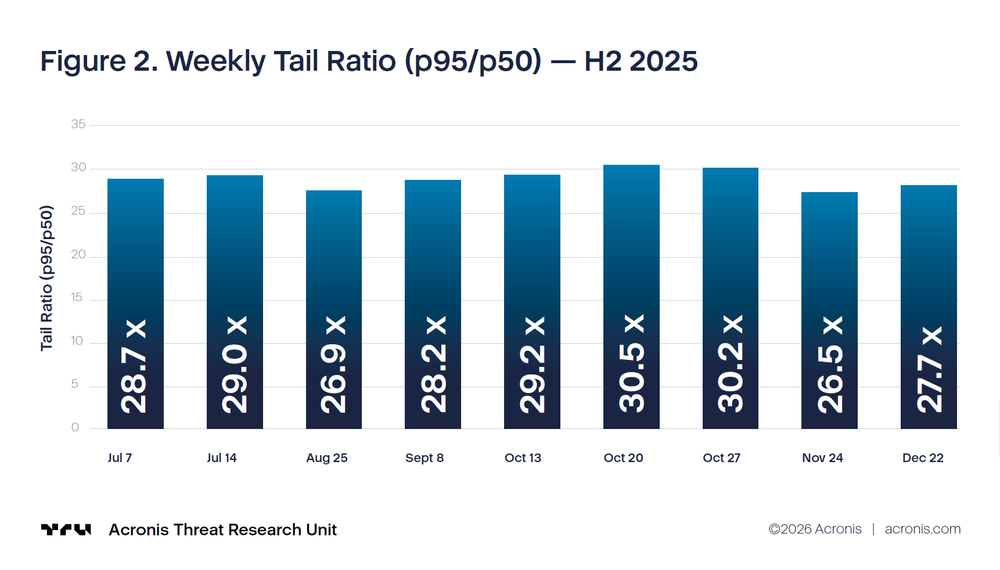Click the Jul 14 bar labeled 29.0 x
This screenshot has width=1000, height=570.
(x=235, y=302)
